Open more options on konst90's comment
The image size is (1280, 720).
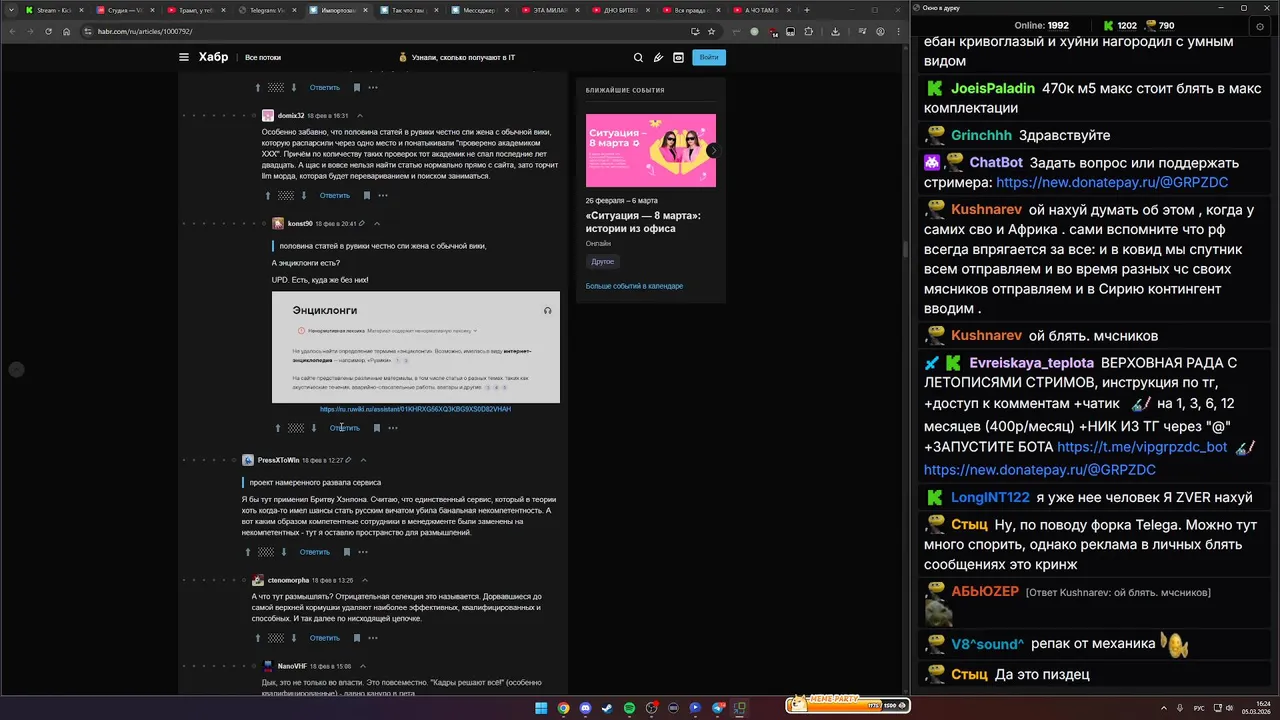(x=393, y=428)
